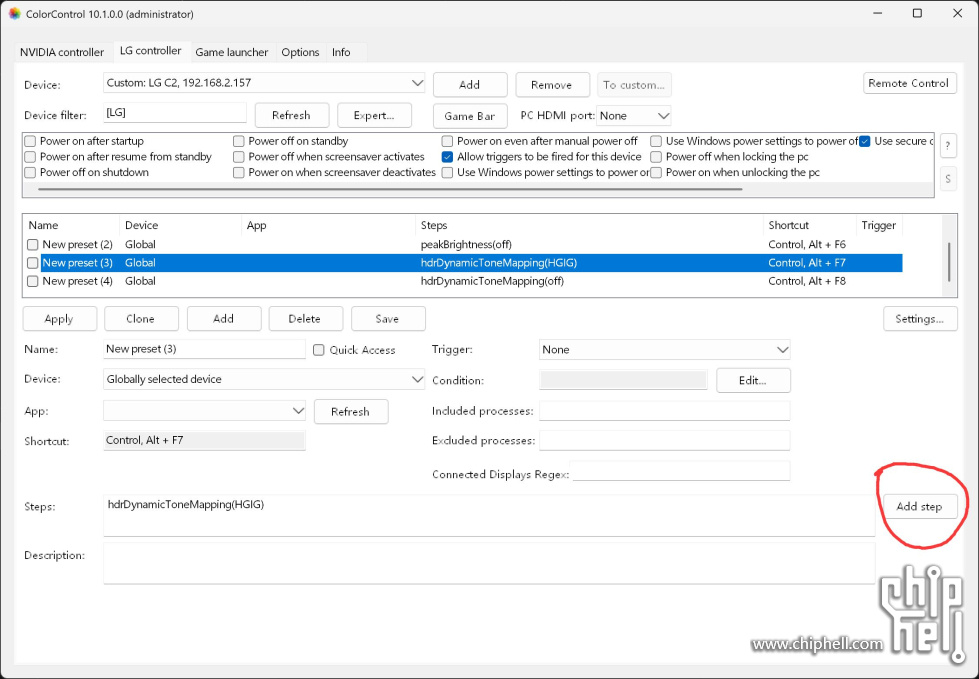This screenshot has height=679, width=979.
Task: Open Settings... for presets
Action: click(920, 319)
